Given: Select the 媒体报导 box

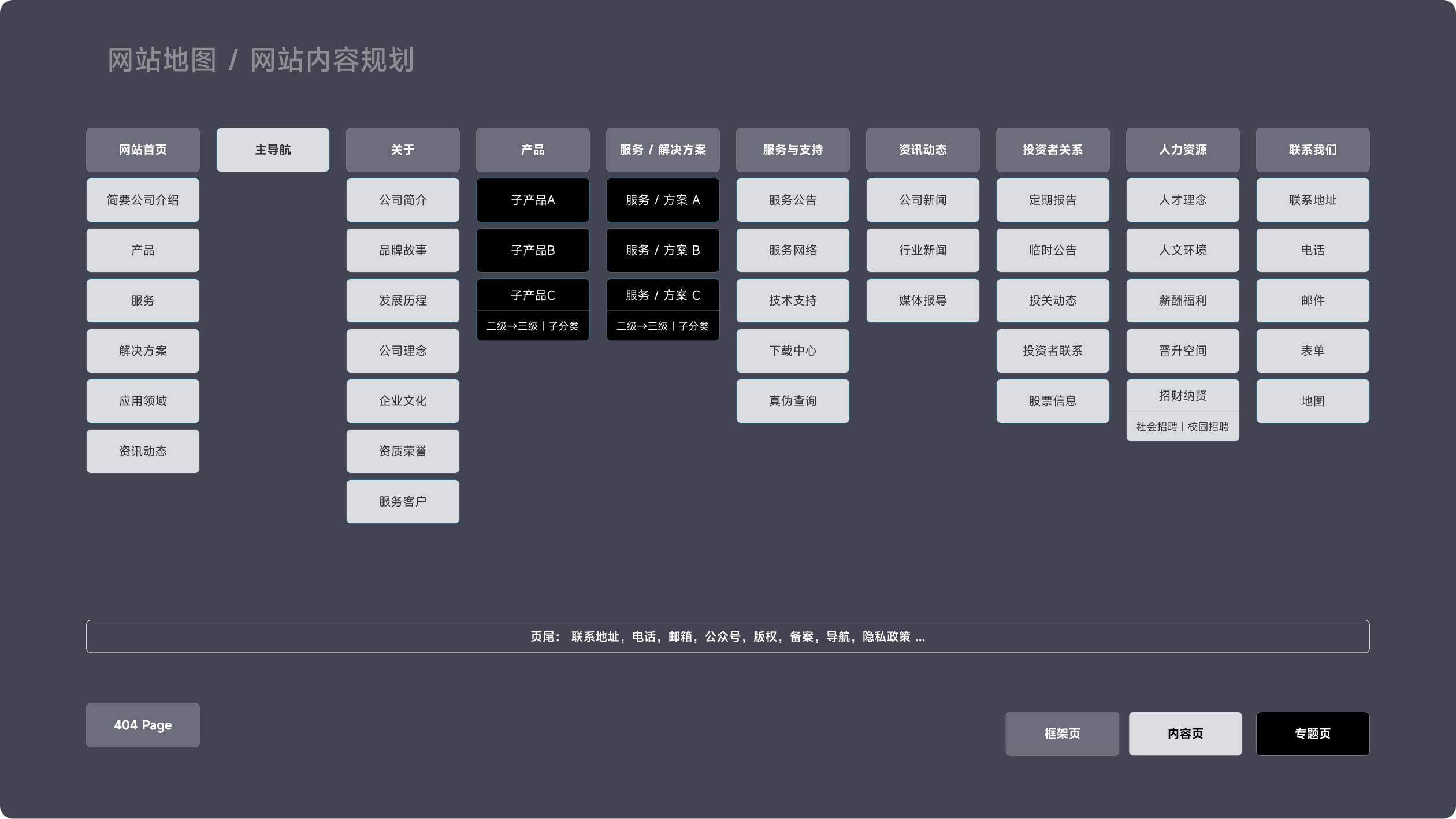Looking at the screenshot, I should pyautogui.click(x=923, y=300).
